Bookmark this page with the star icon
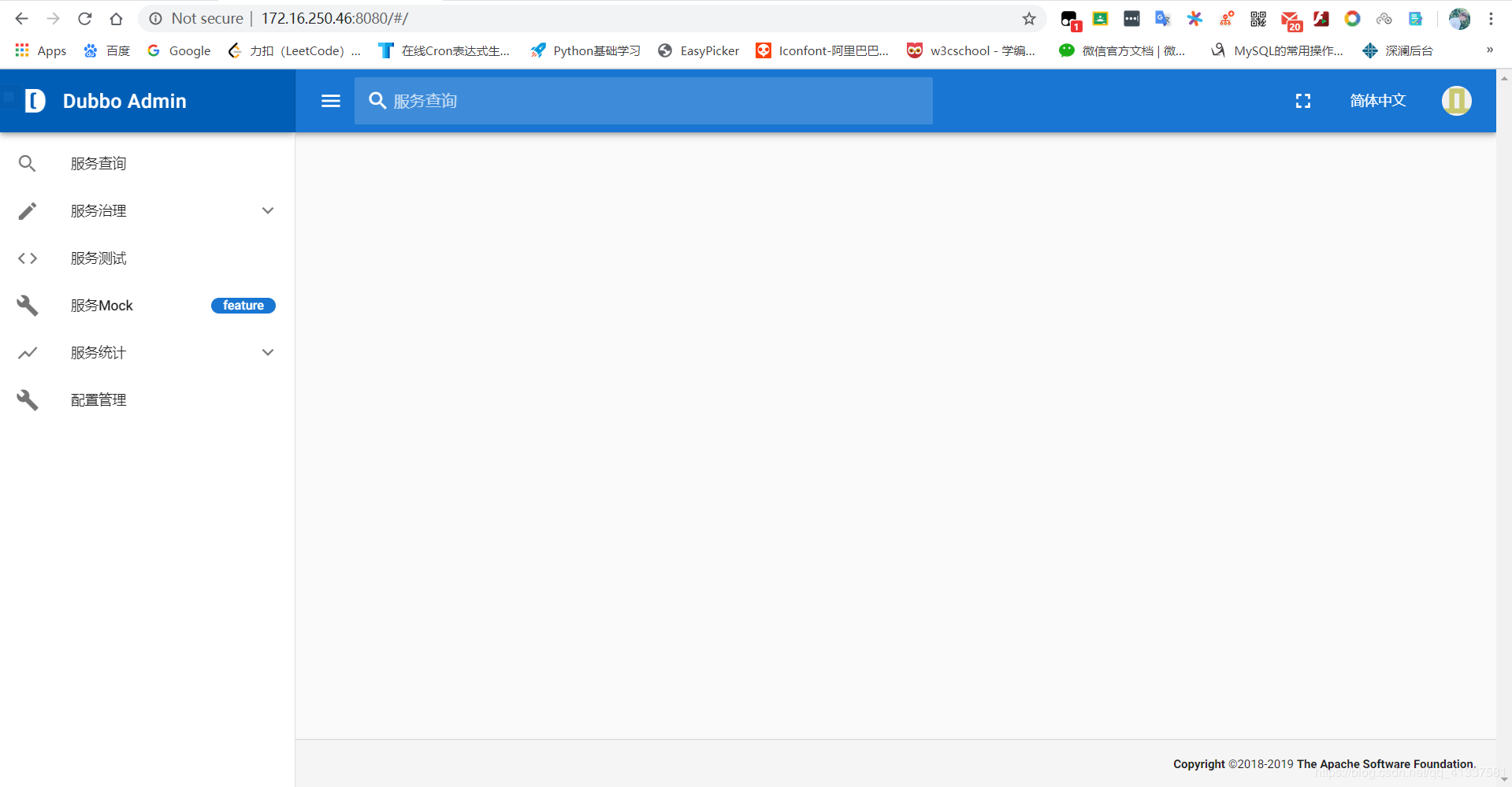 pos(1029,18)
